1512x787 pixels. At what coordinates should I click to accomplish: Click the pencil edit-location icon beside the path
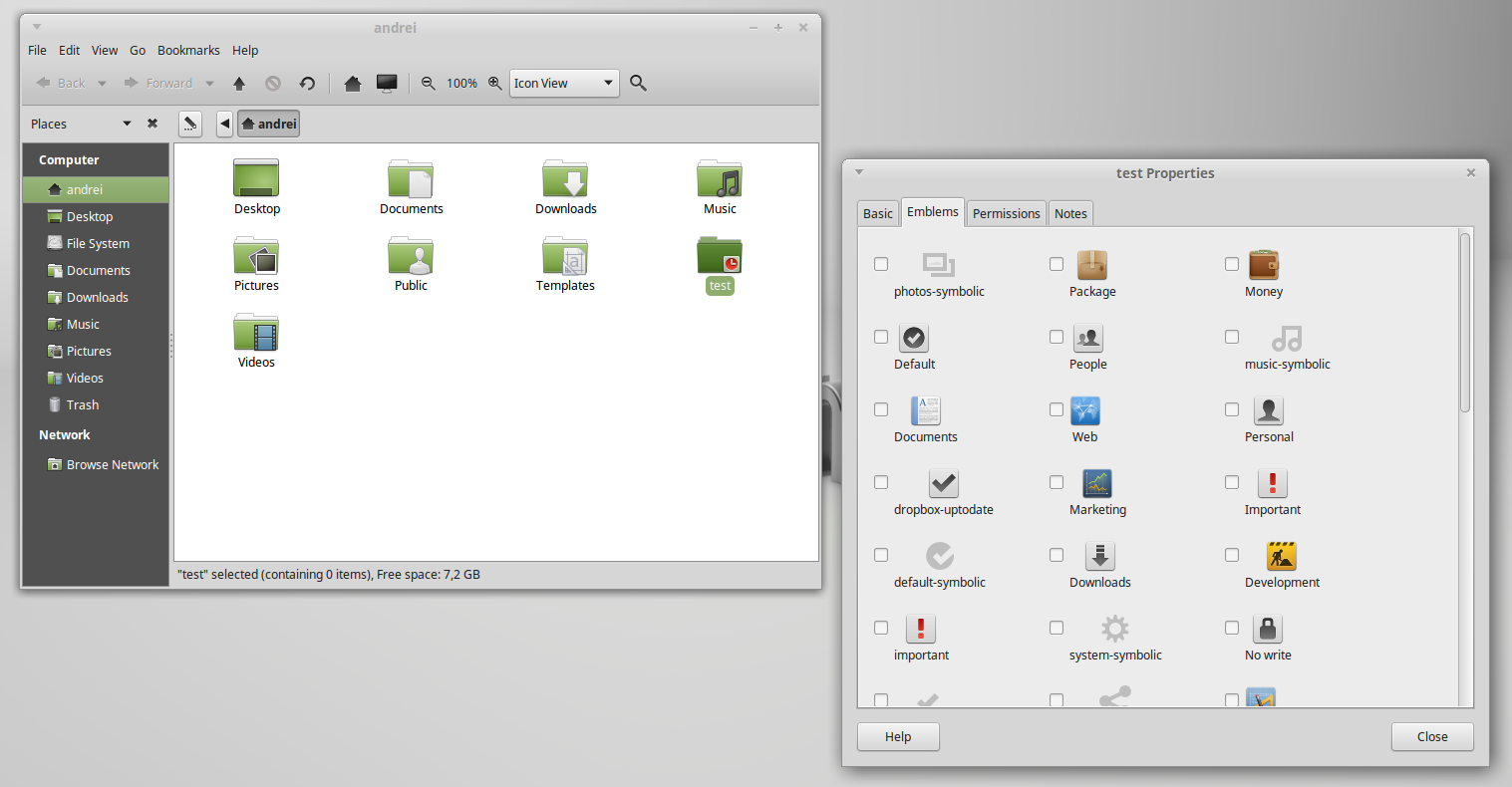tap(189, 123)
